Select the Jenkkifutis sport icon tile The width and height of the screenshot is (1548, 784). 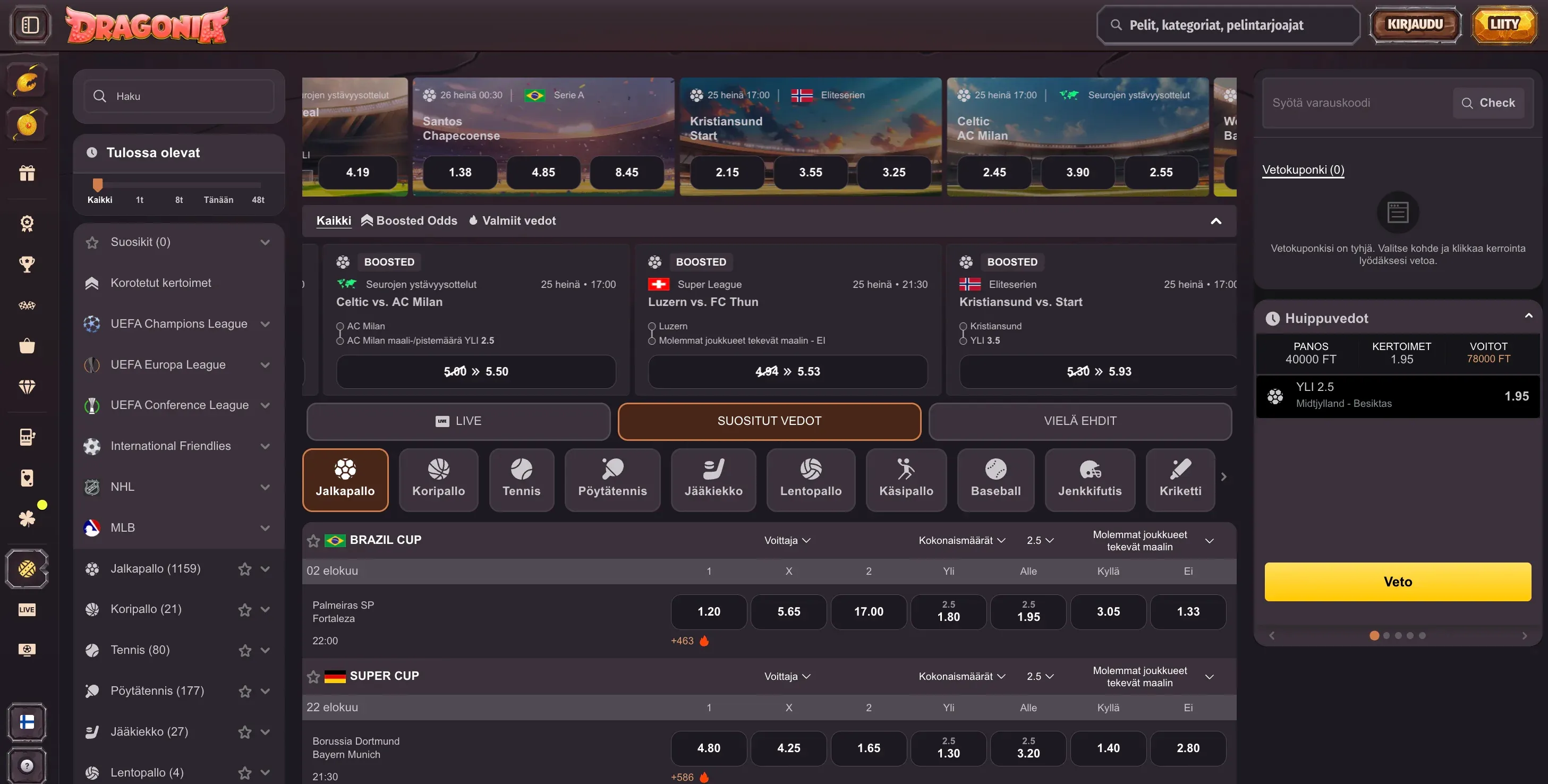pos(1090,480)
